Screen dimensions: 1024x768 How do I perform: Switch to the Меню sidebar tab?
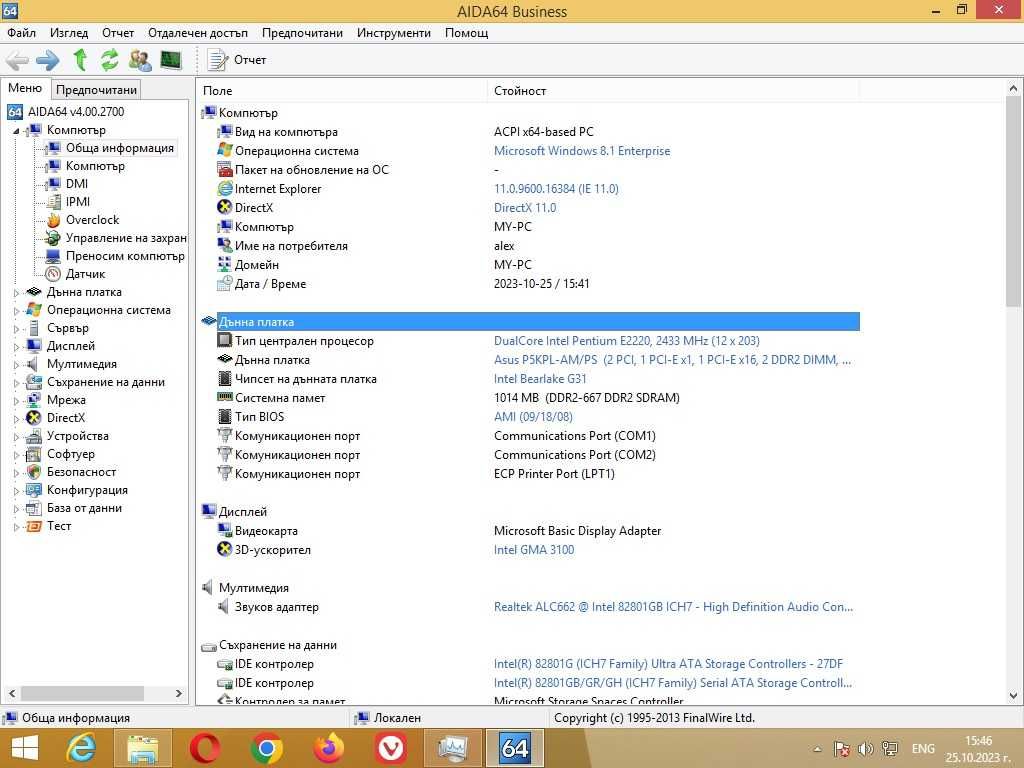[x=25, y=88]
